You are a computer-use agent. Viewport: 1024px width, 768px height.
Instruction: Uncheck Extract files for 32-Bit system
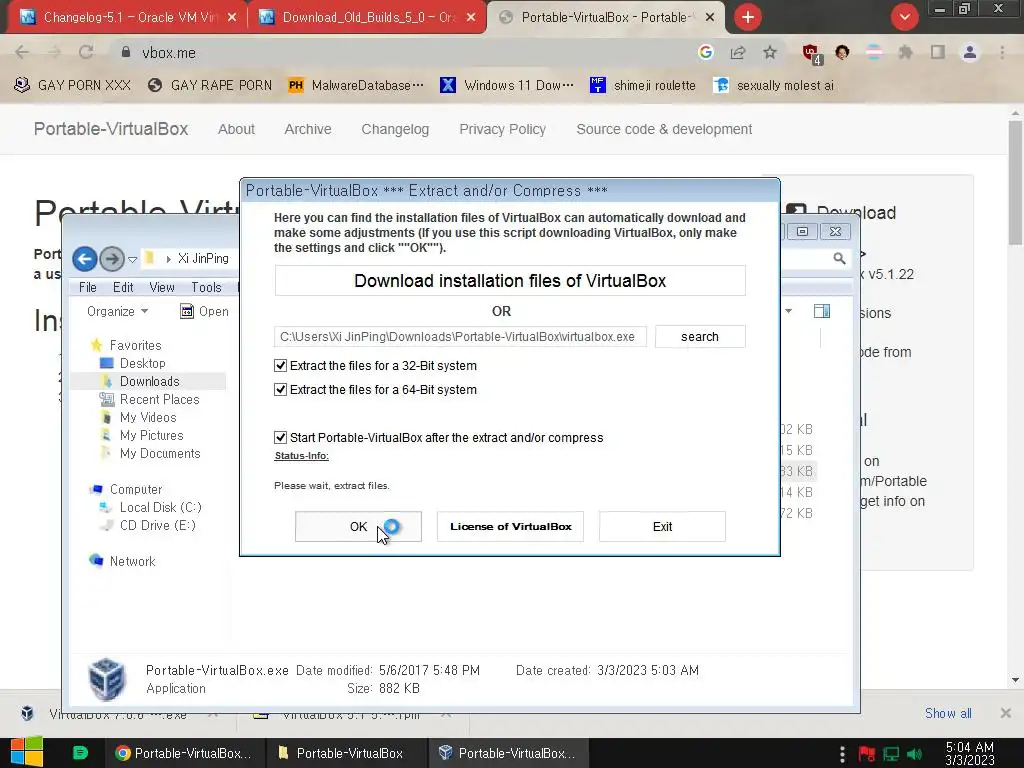click(280, 366)
